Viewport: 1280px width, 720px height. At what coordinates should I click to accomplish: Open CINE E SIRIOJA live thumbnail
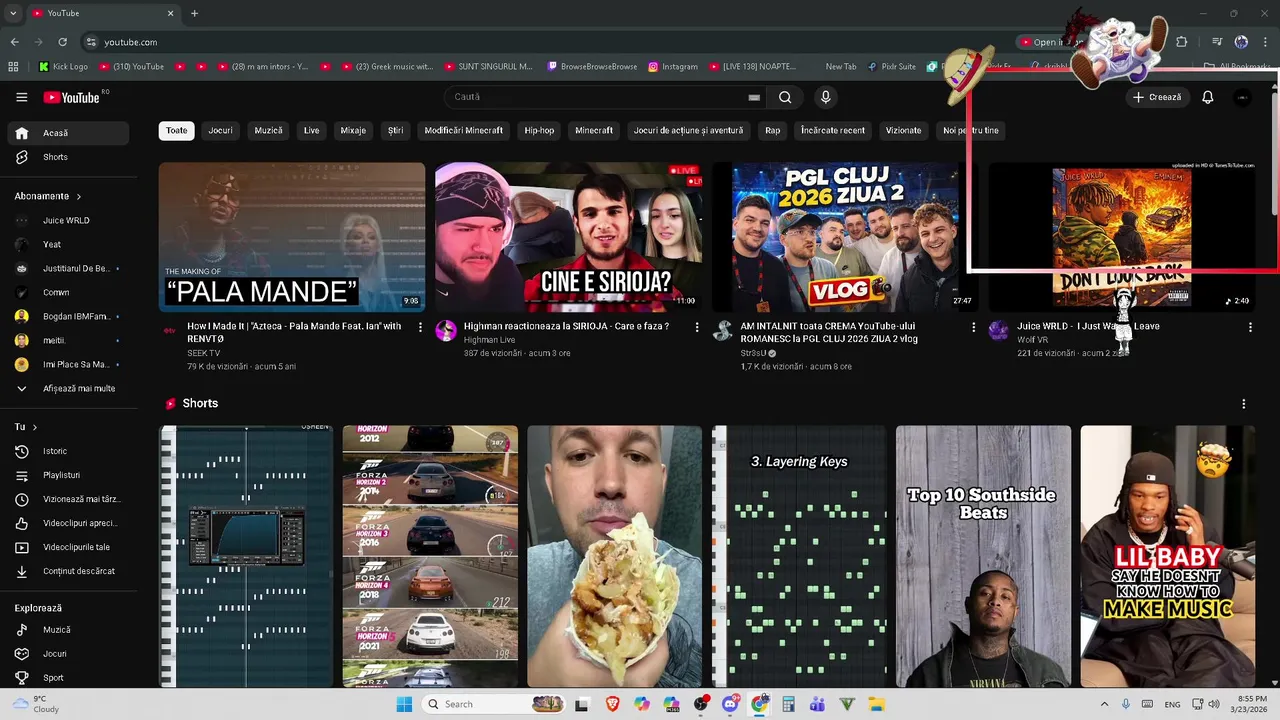coord(568,237)
